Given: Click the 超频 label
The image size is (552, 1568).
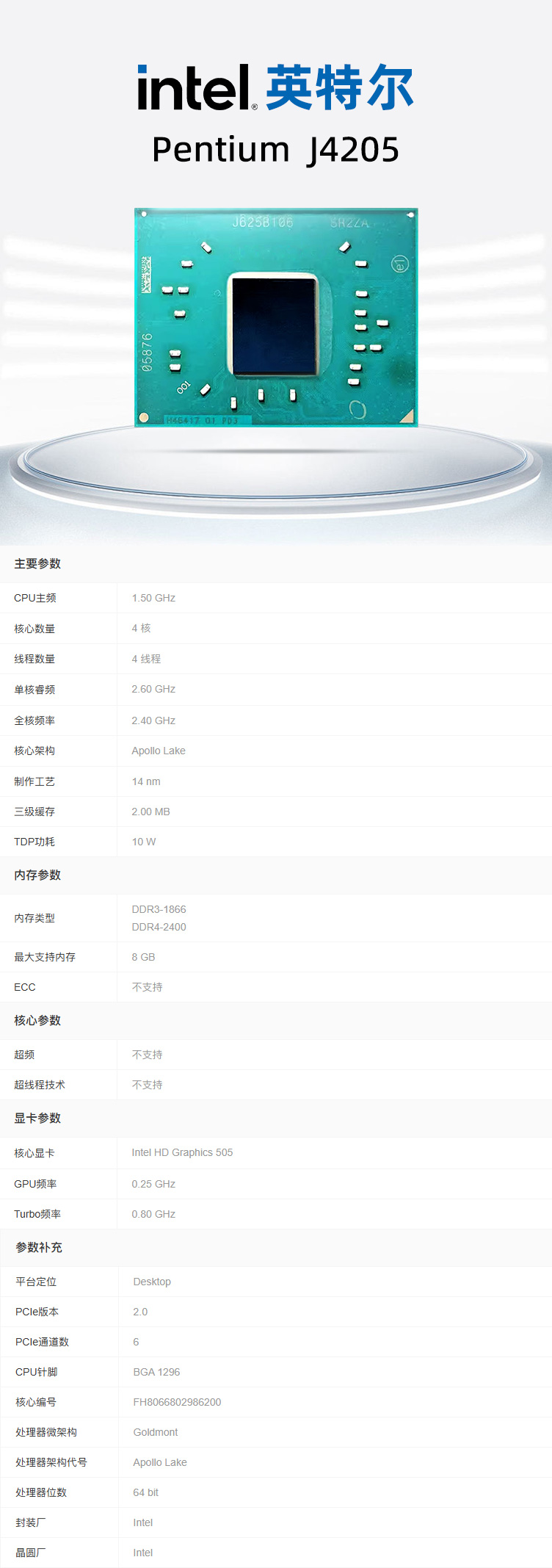Looking at the screenshot, I should [24, 1055].
